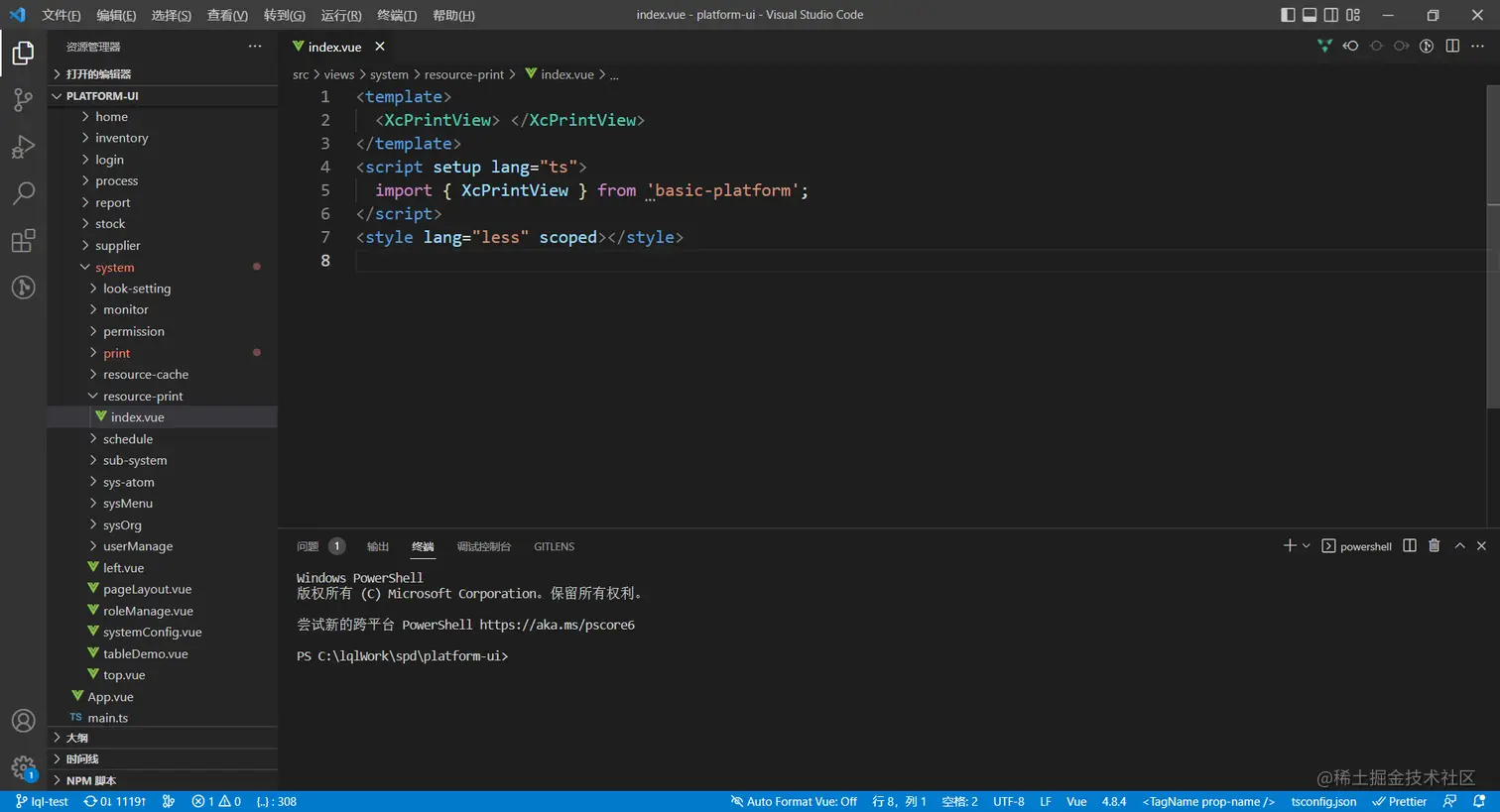Open Run and Debug view
Screen dimensions: 1500x812
tap(24, 146)
